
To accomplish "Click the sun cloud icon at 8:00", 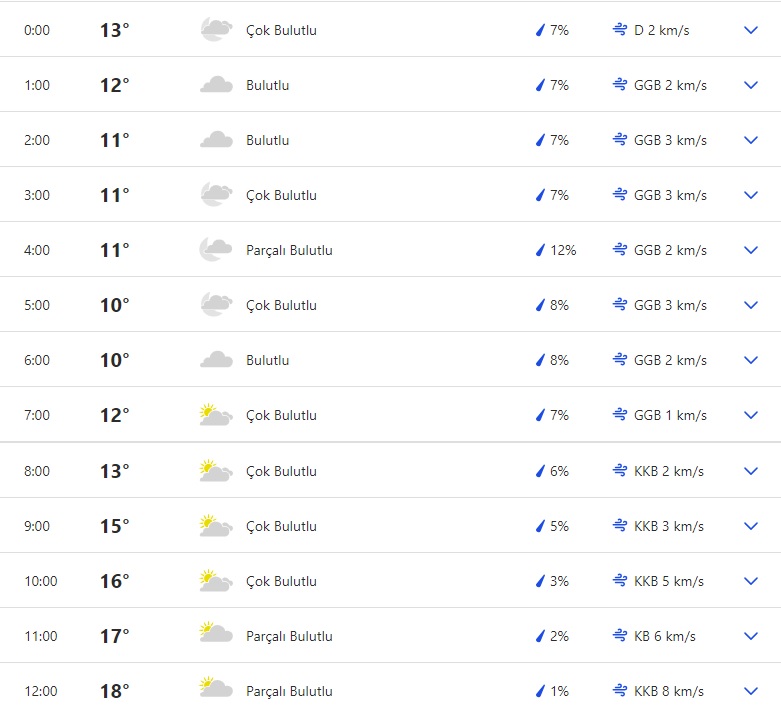I will coord(216,471).
